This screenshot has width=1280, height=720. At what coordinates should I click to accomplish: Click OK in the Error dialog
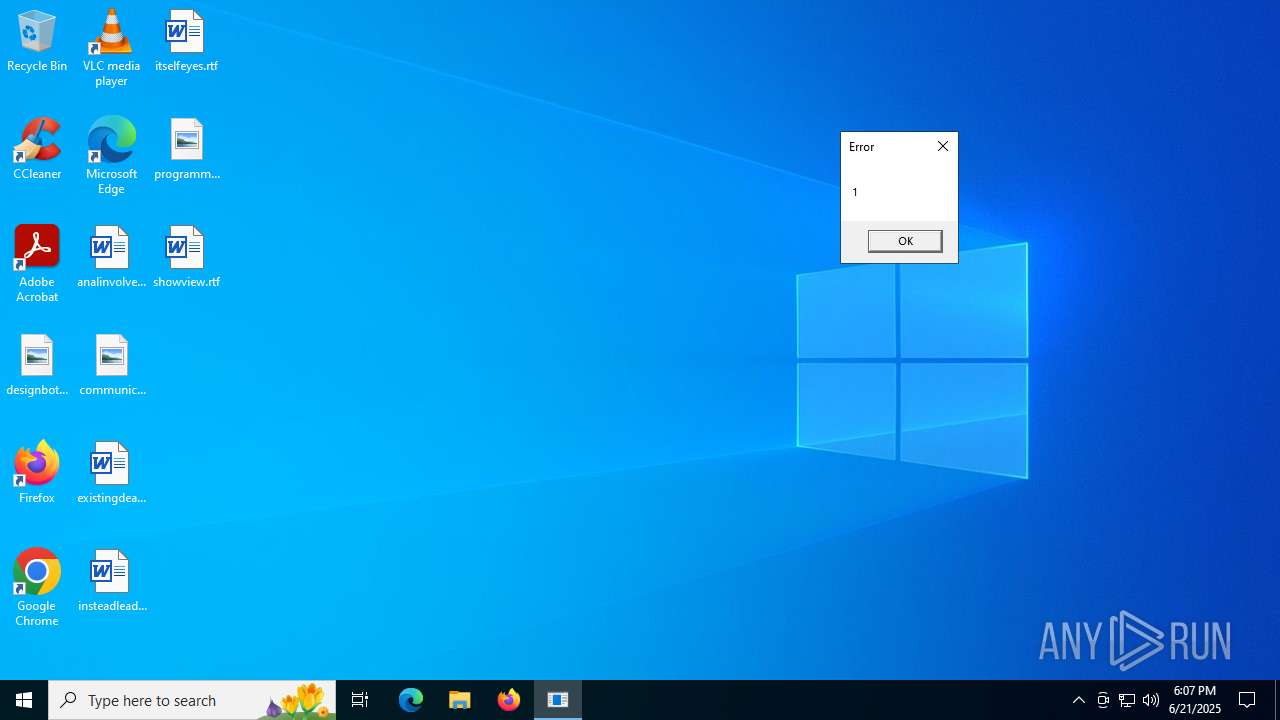click(905, 241)
